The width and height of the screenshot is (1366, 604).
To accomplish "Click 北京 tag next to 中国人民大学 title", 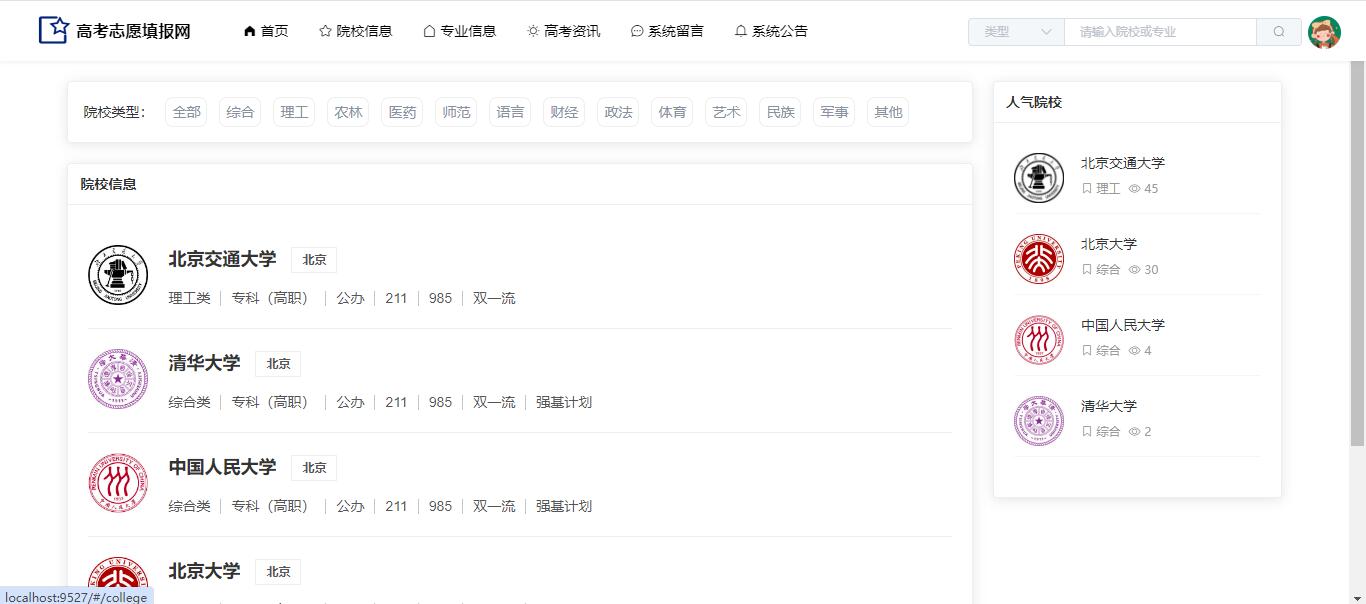I will tap(314, 468).
